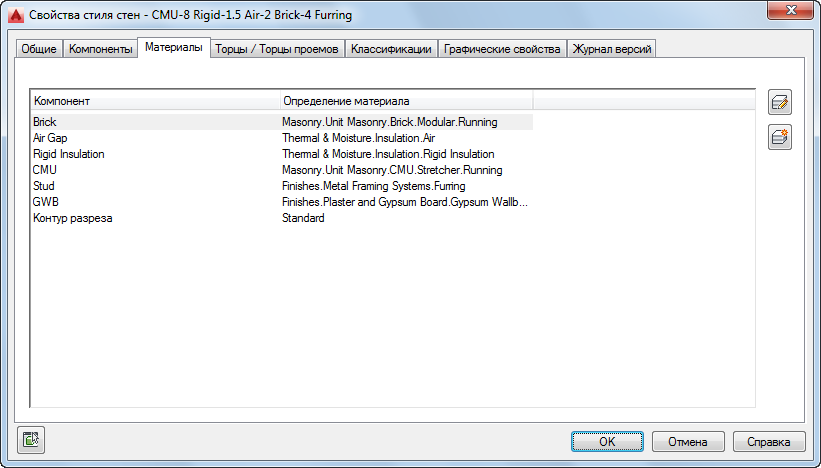This screenshot has height=468, width=821.
Task: Open help with the Справка button
Action: (769, 441)
